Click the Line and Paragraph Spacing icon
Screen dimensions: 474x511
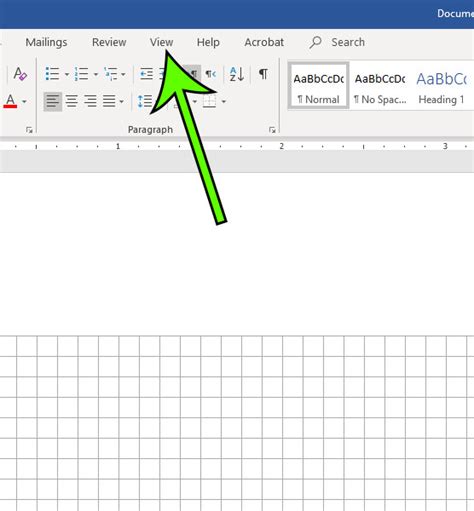coord(145,101)
